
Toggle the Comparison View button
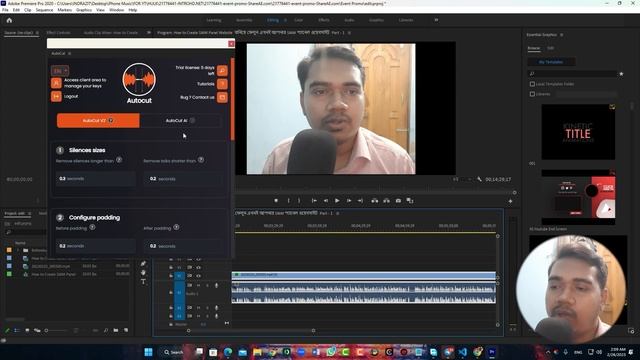click(x=410, y=200)
